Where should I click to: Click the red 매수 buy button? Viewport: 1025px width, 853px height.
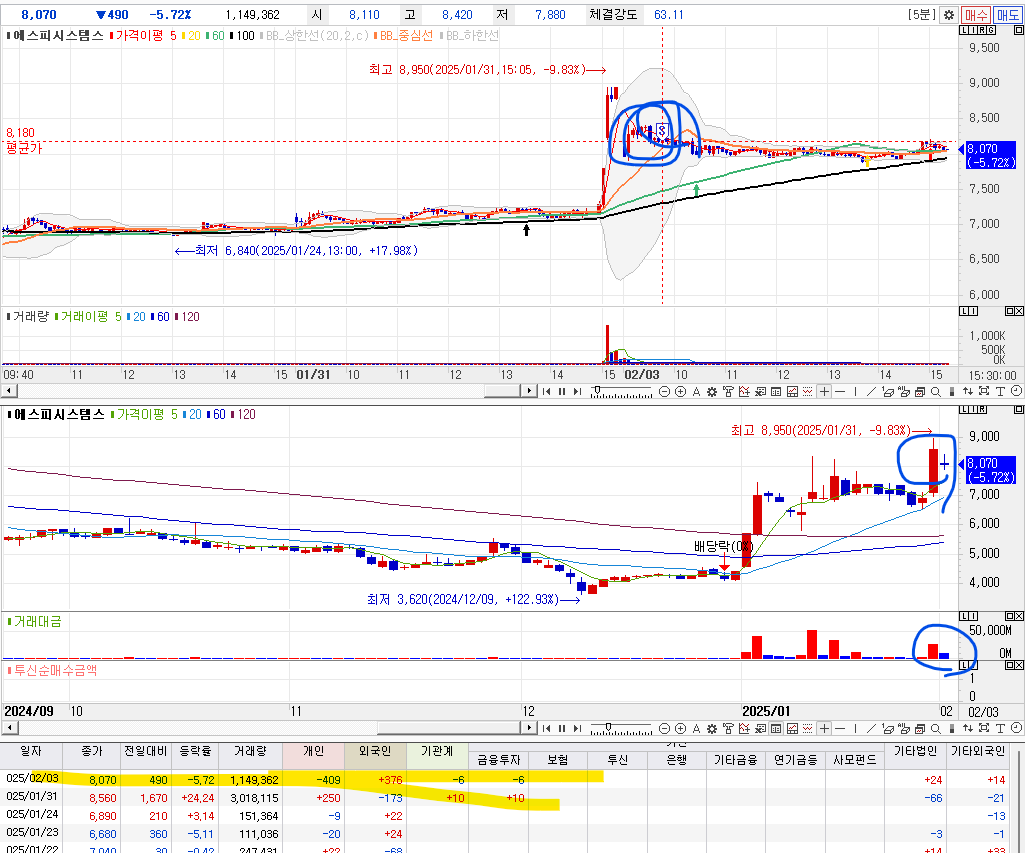[976, 15]
